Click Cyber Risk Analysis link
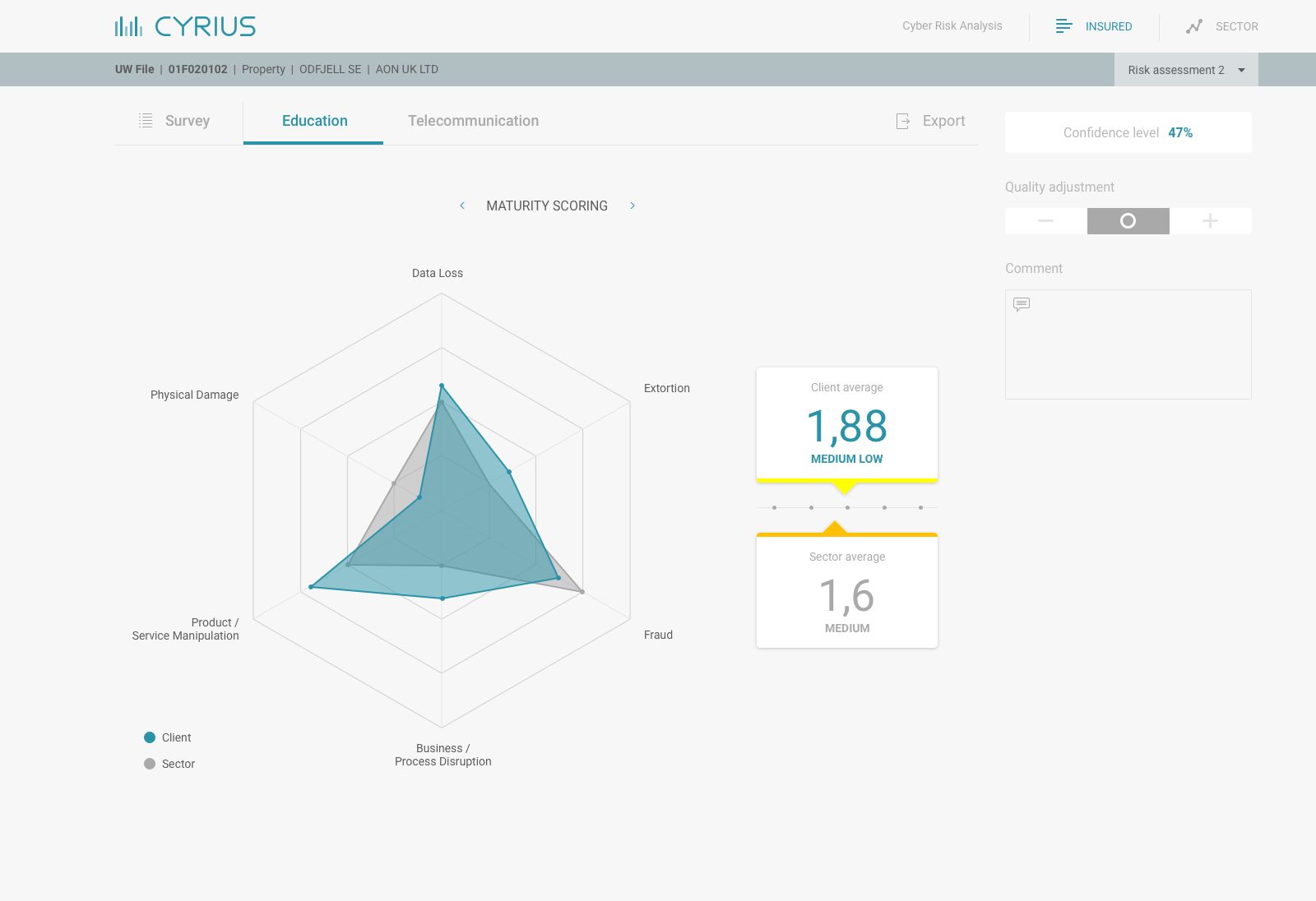 (952, 25)
